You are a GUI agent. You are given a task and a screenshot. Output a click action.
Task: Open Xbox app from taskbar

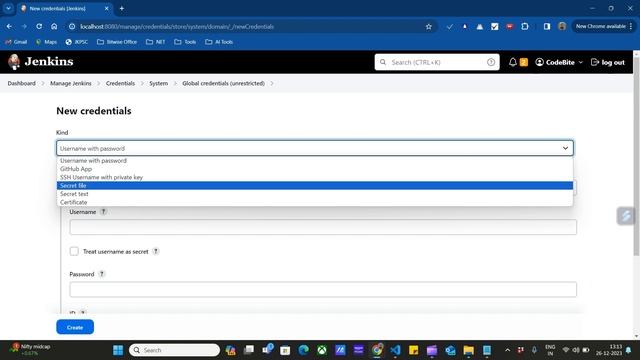322,350
